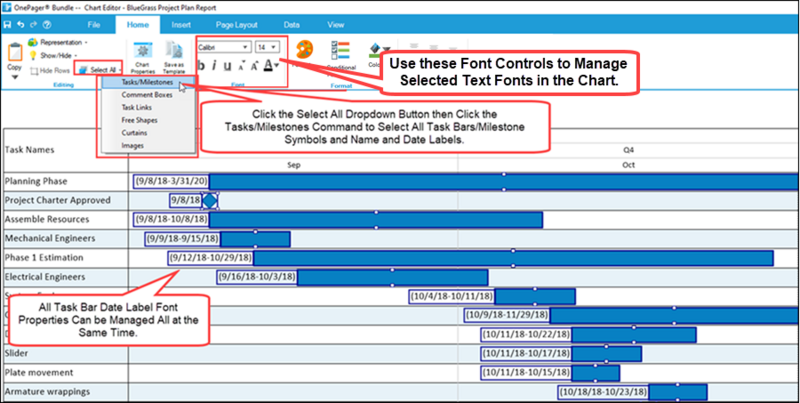The height and width of the screenshot is (403, 800).
Task: Click the Sep month header
Action: coord(293,165)
